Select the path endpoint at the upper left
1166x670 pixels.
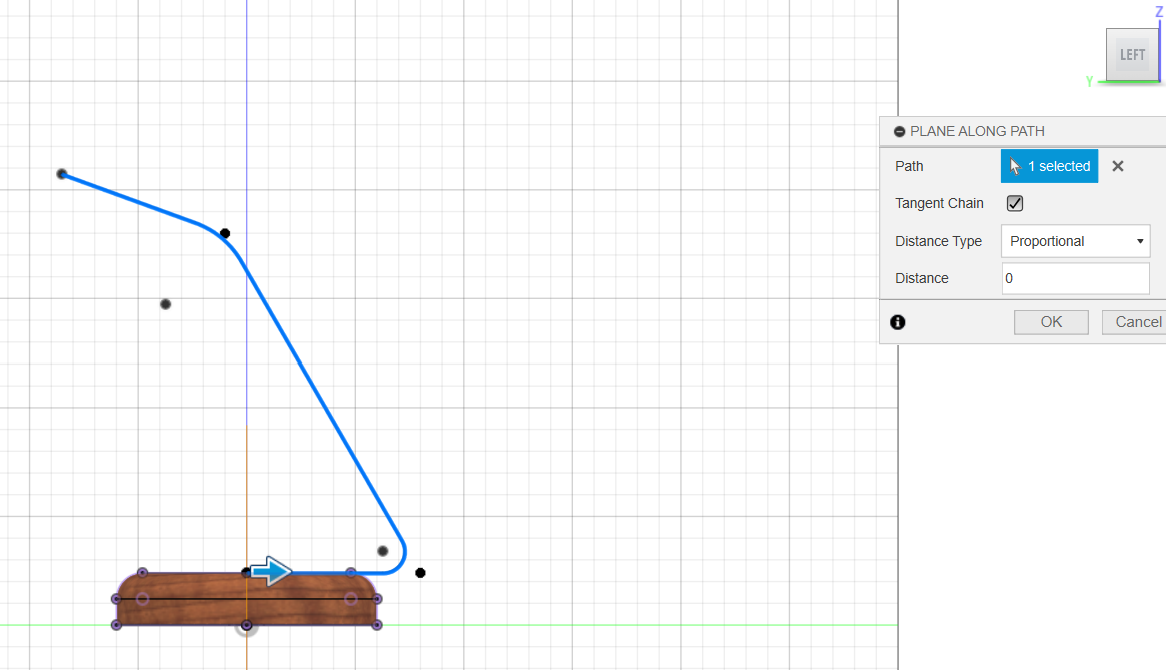62,174
